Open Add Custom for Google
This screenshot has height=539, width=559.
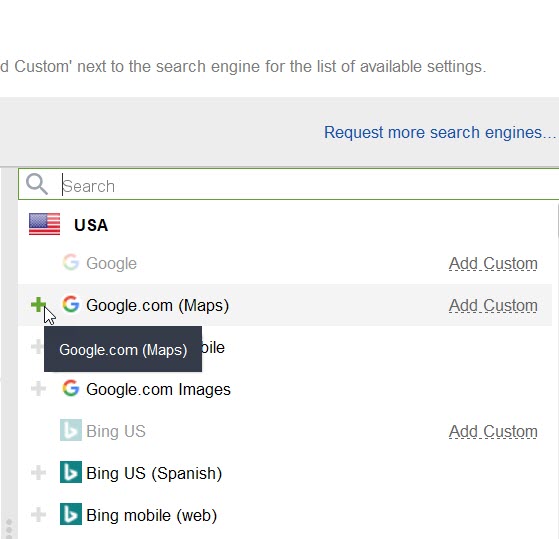(493, 264)
